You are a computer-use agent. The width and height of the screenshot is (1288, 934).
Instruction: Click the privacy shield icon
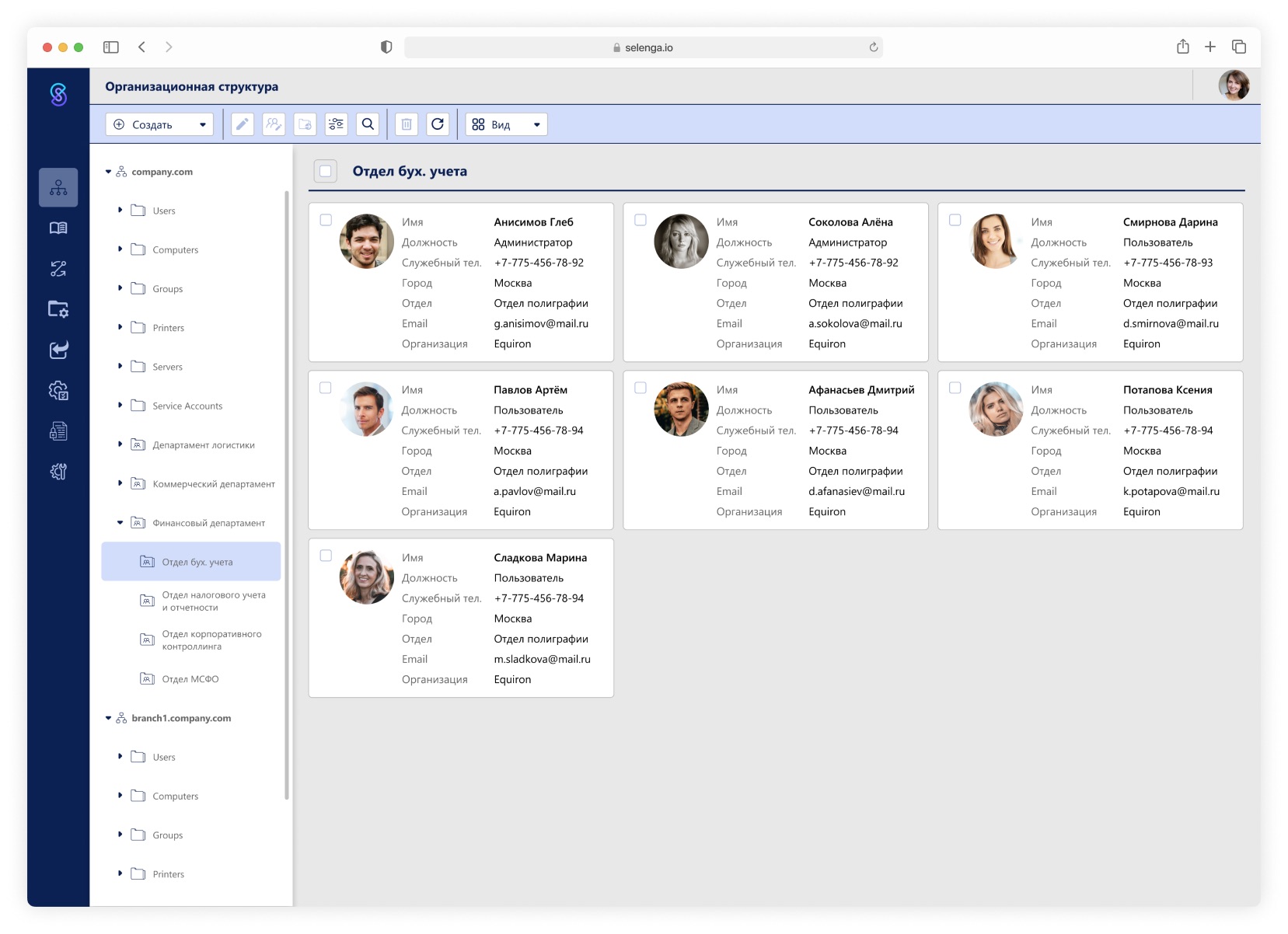386,47
